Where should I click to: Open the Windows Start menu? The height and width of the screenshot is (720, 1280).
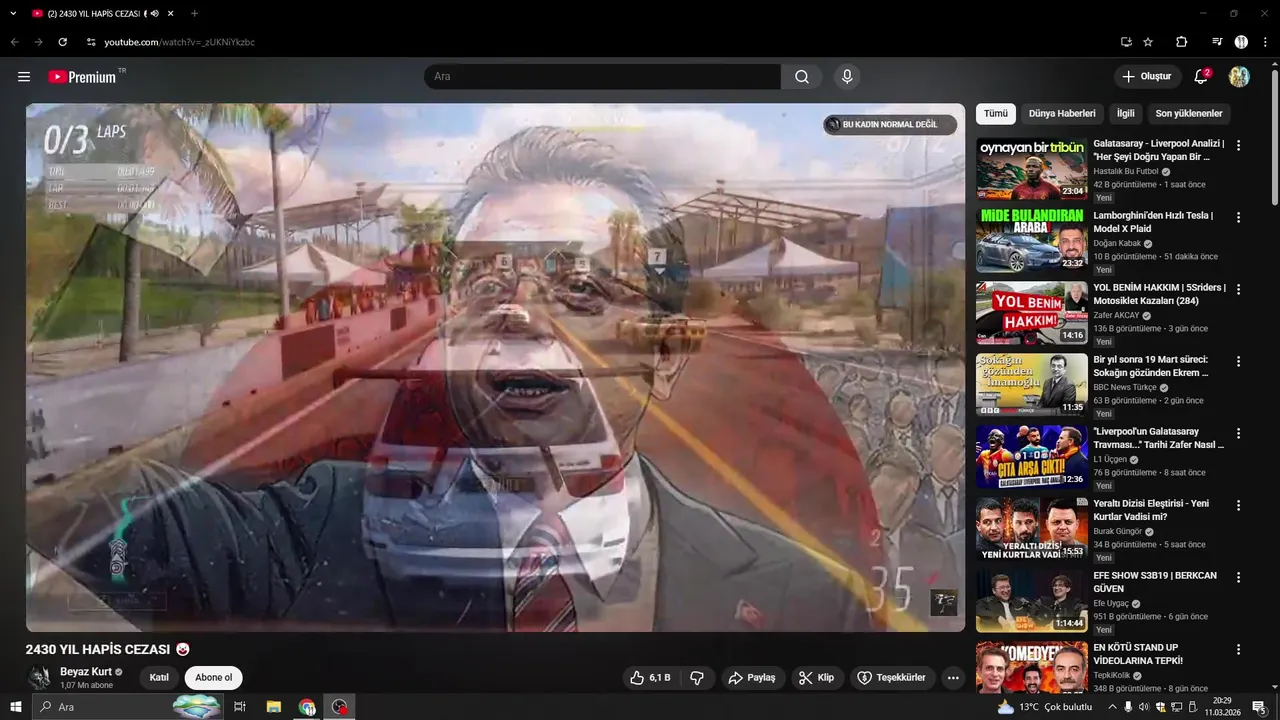point(16,707)
